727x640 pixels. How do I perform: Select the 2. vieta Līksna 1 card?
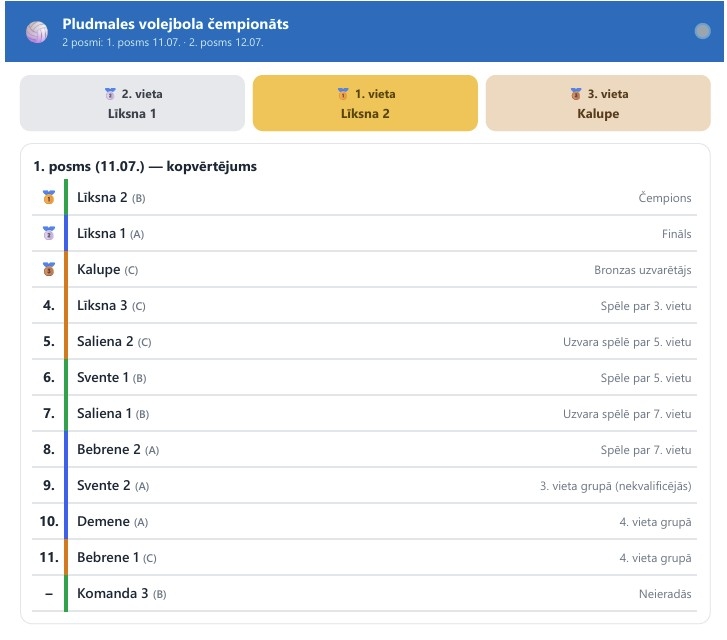pyautogui.click(x=132, y=103)
